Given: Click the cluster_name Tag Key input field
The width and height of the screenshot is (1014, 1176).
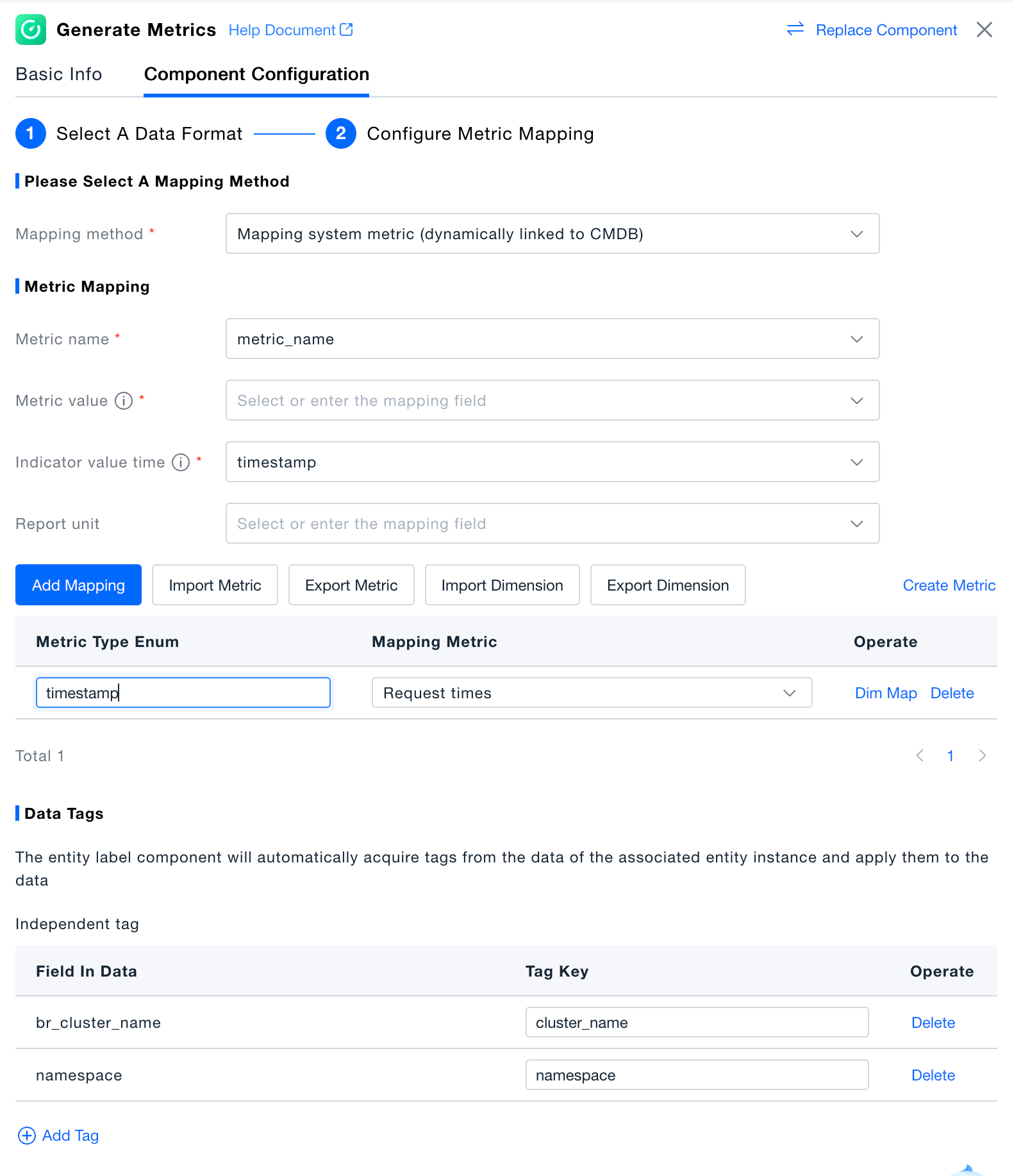Looking at the screenshot, I should (696, 1023).
